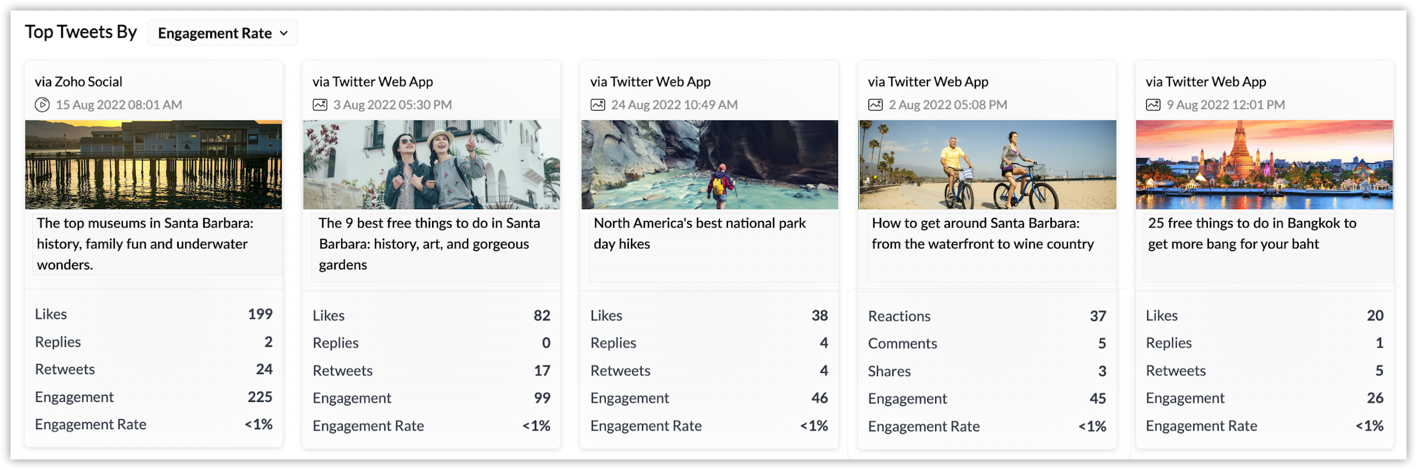Open the Santa Barbara pier sunset thumbnail
The width and height of the screenshot is (1417, 470).
(153, 165)
